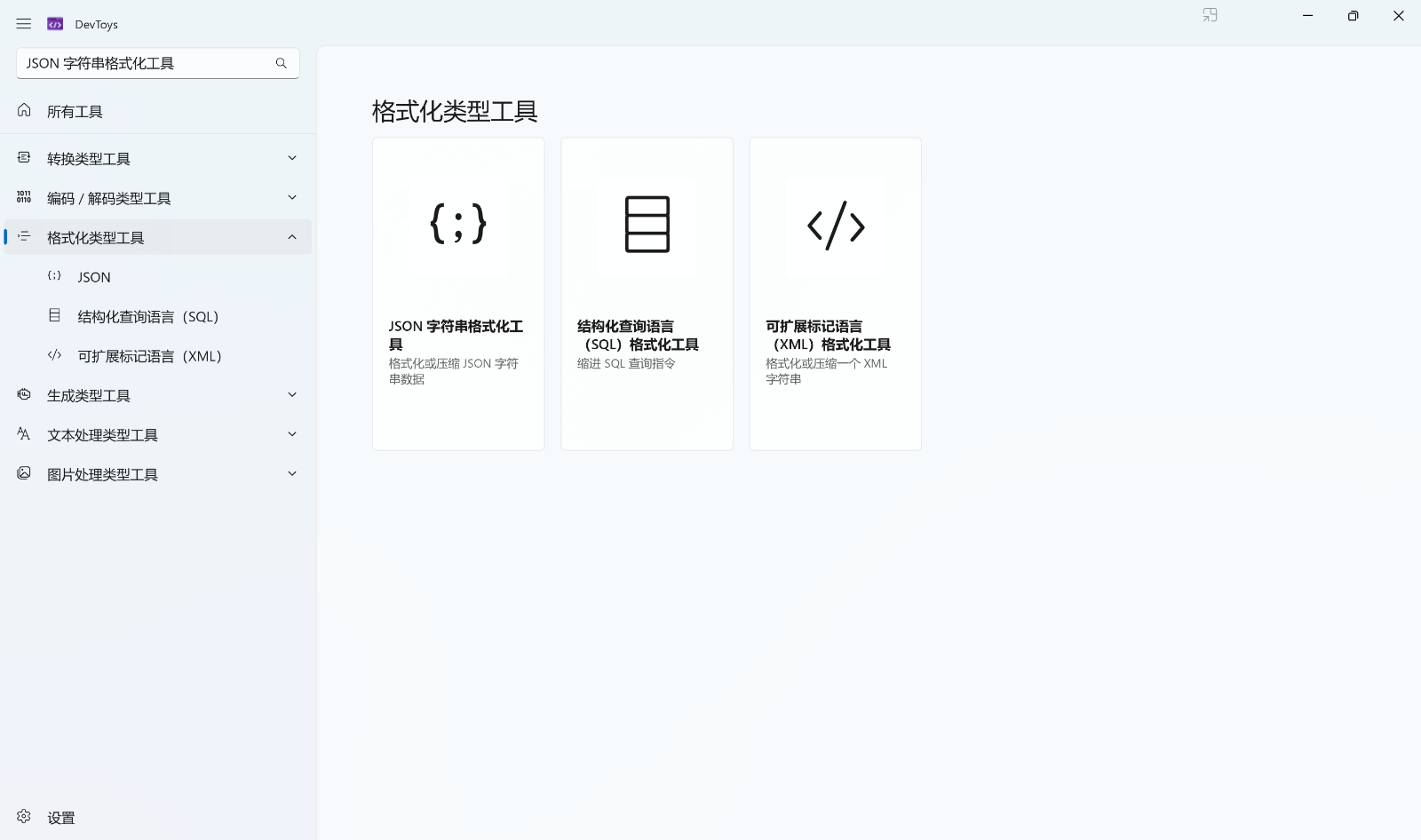The image size is (1421, 840).
Task: Expand the 生成类型工具 chevron
Action: pyautogui.click(x=292, y=395)
